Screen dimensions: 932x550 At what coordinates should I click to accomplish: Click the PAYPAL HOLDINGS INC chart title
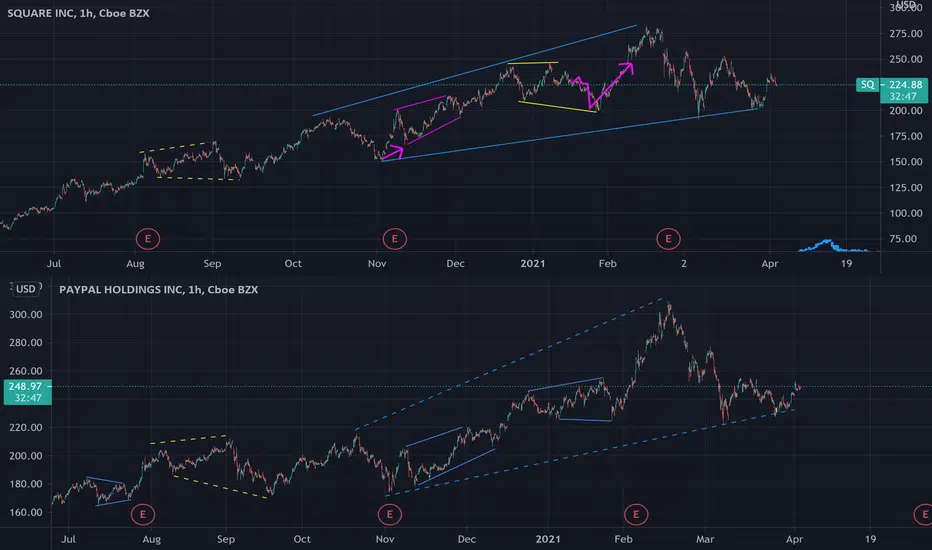158,290
